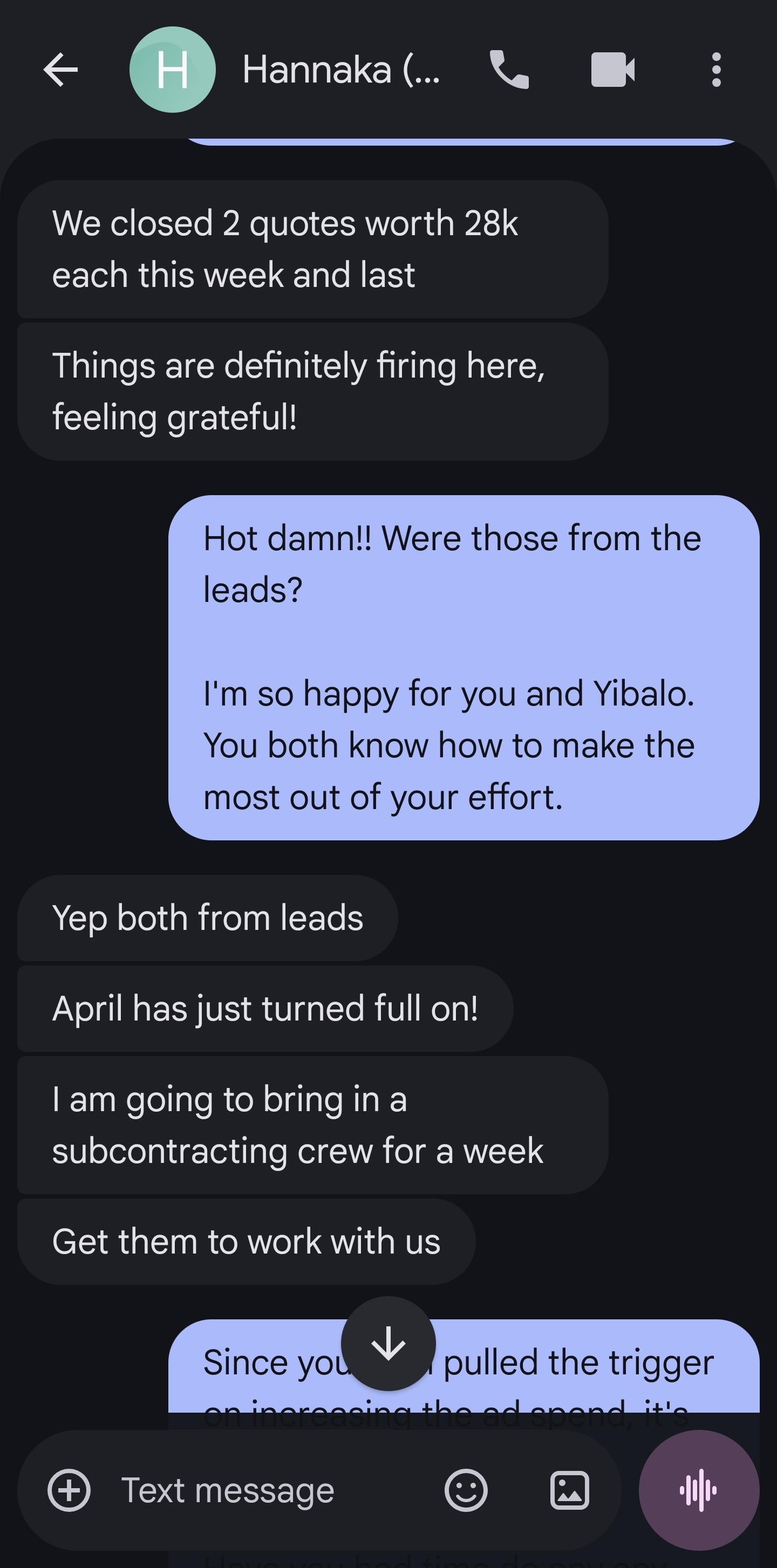
Task: Start a video call
Action: (612, 70)
